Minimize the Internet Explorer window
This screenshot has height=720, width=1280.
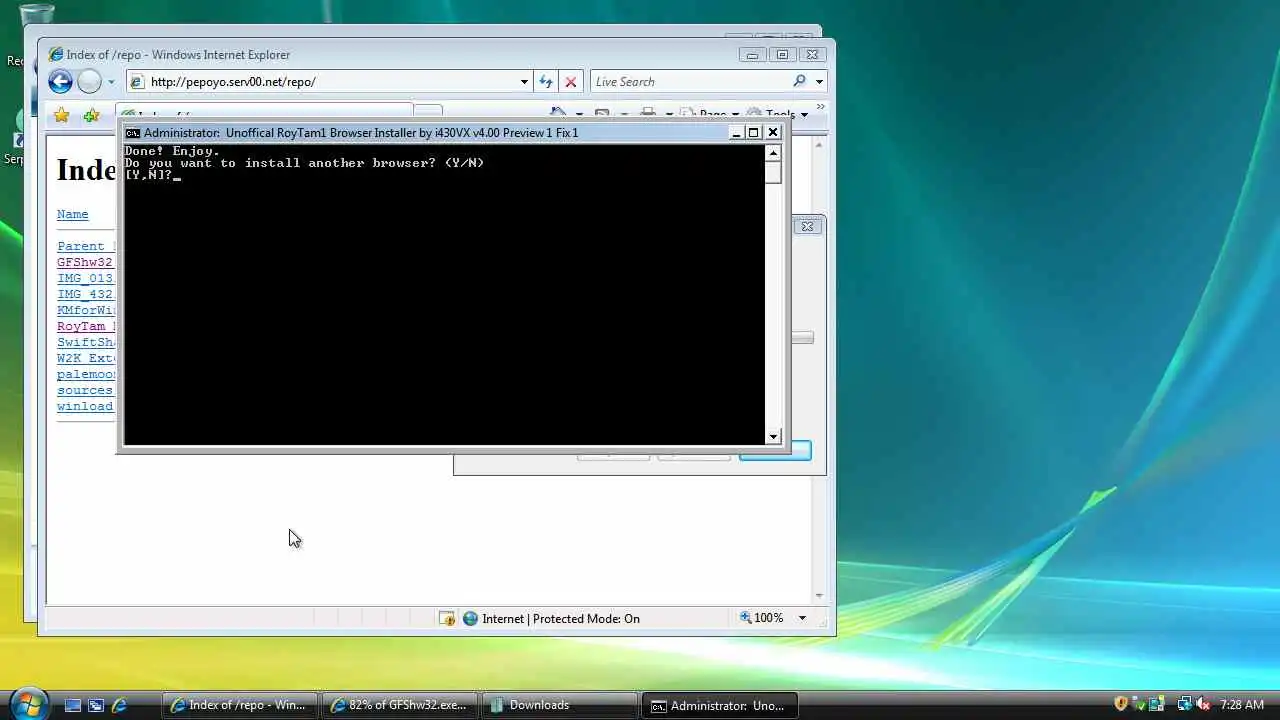(753, 55)
